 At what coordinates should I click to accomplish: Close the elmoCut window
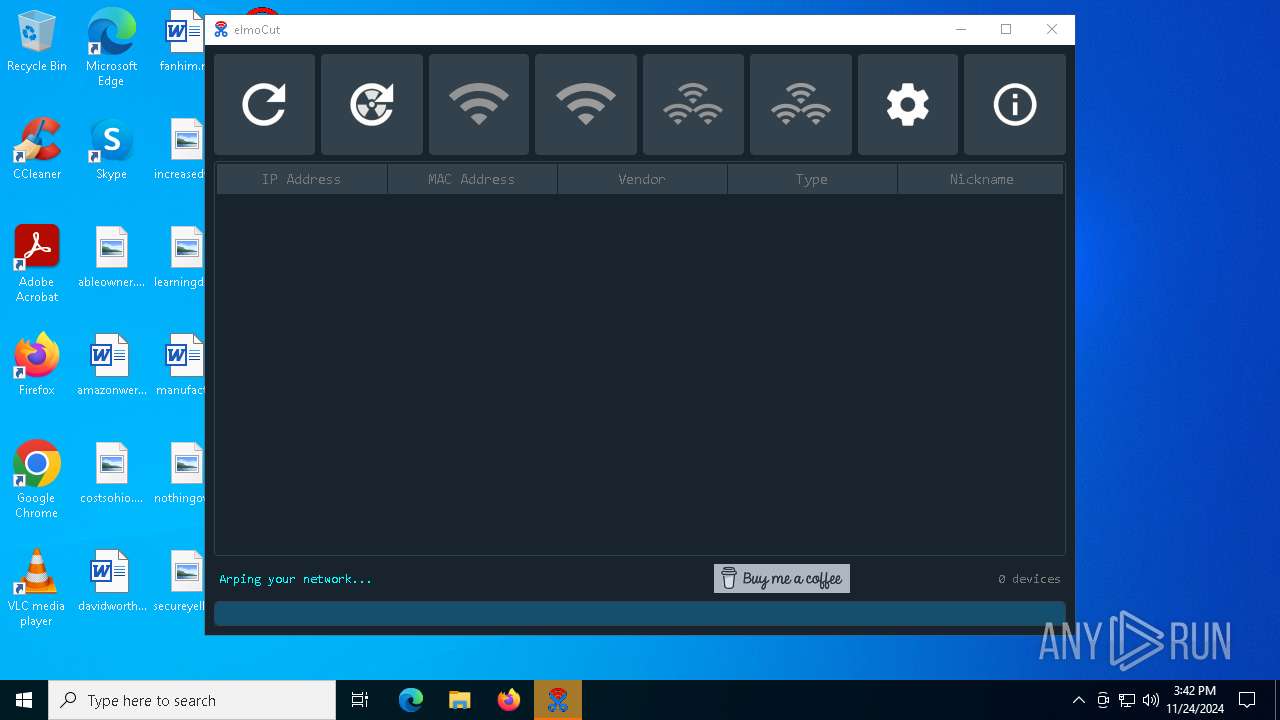1052,30
